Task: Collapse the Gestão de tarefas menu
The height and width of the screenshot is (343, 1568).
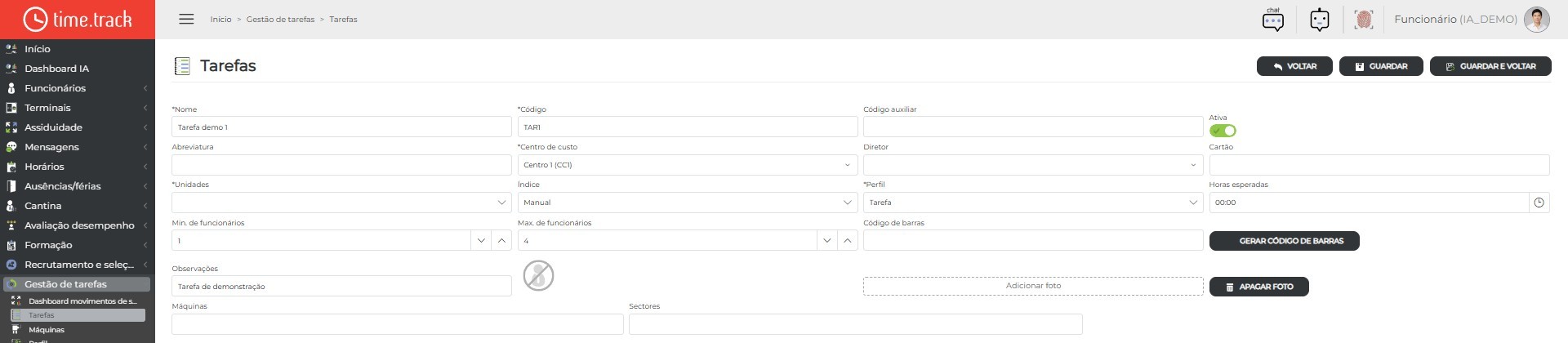Action: (x=77, y=284)
